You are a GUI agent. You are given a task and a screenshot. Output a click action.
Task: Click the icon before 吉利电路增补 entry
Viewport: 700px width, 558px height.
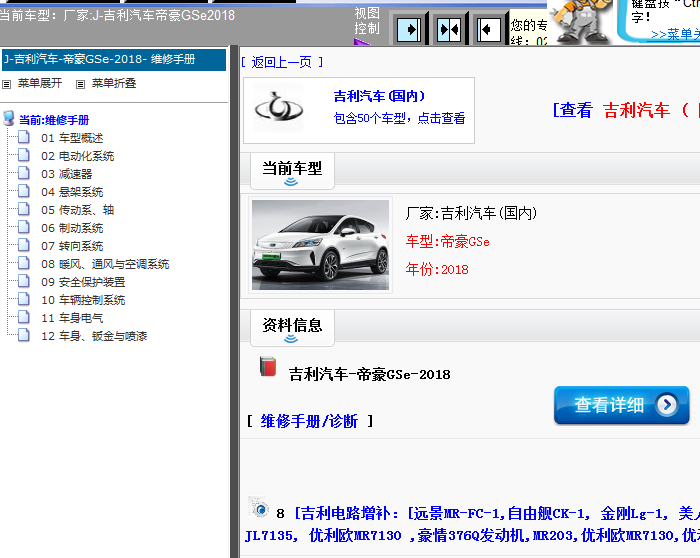click(x=258, y=507)
